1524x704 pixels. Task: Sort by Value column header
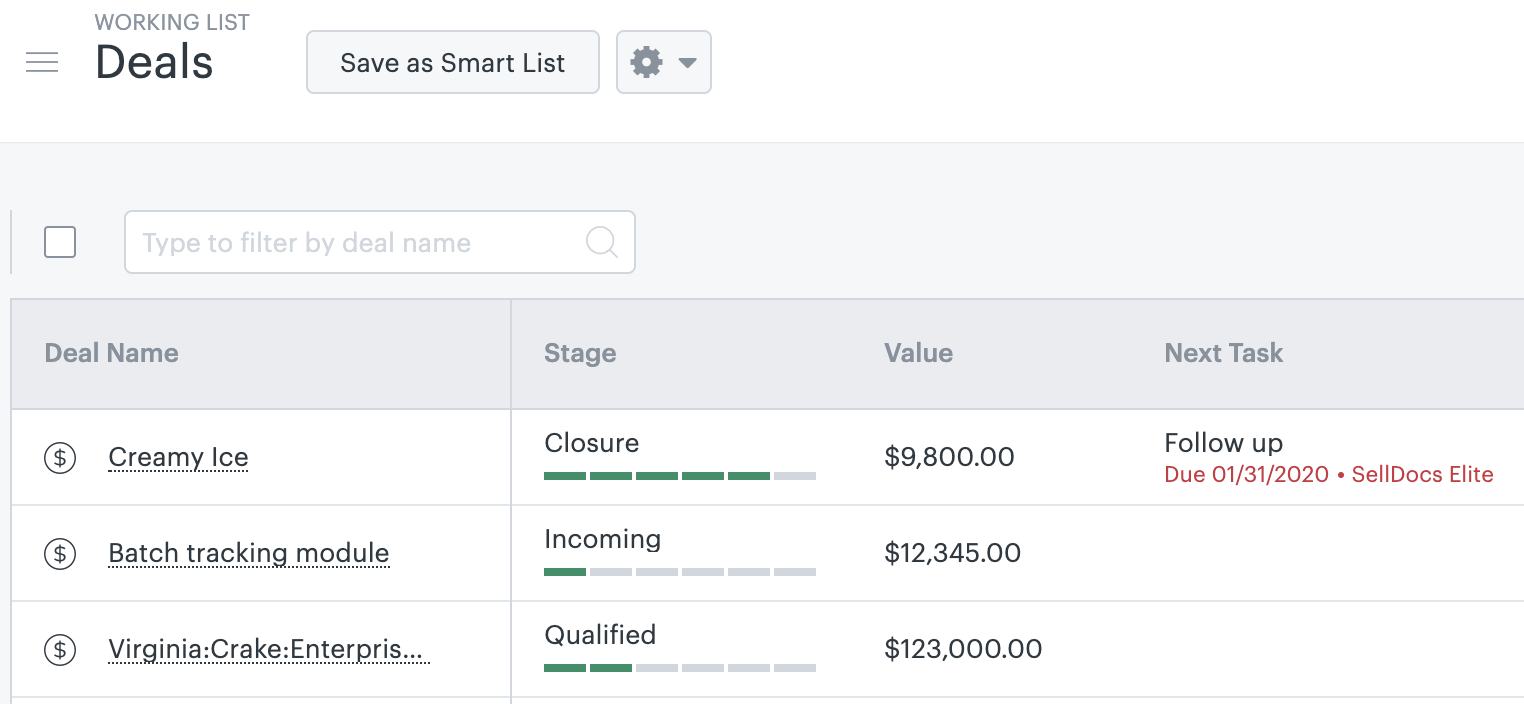(x=918, y=353)
